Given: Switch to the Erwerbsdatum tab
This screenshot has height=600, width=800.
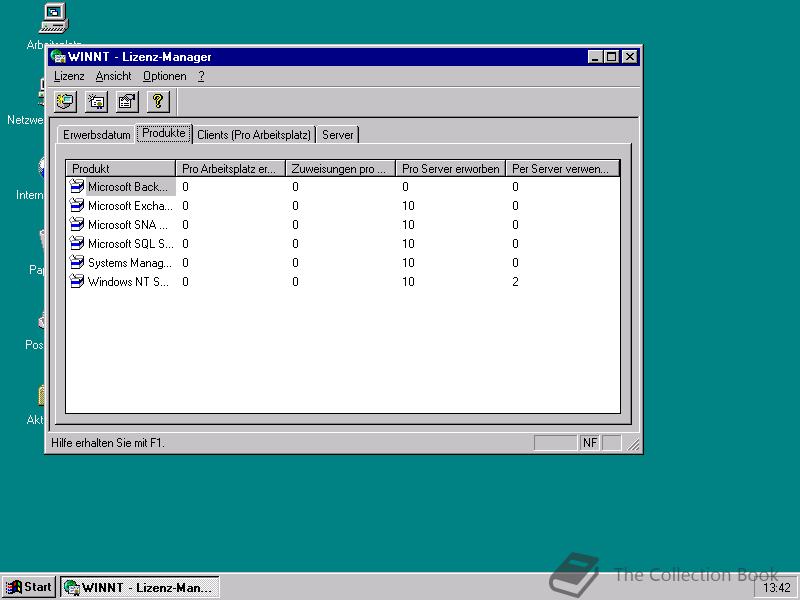Looking at the screenshot, I should (96, 135).
